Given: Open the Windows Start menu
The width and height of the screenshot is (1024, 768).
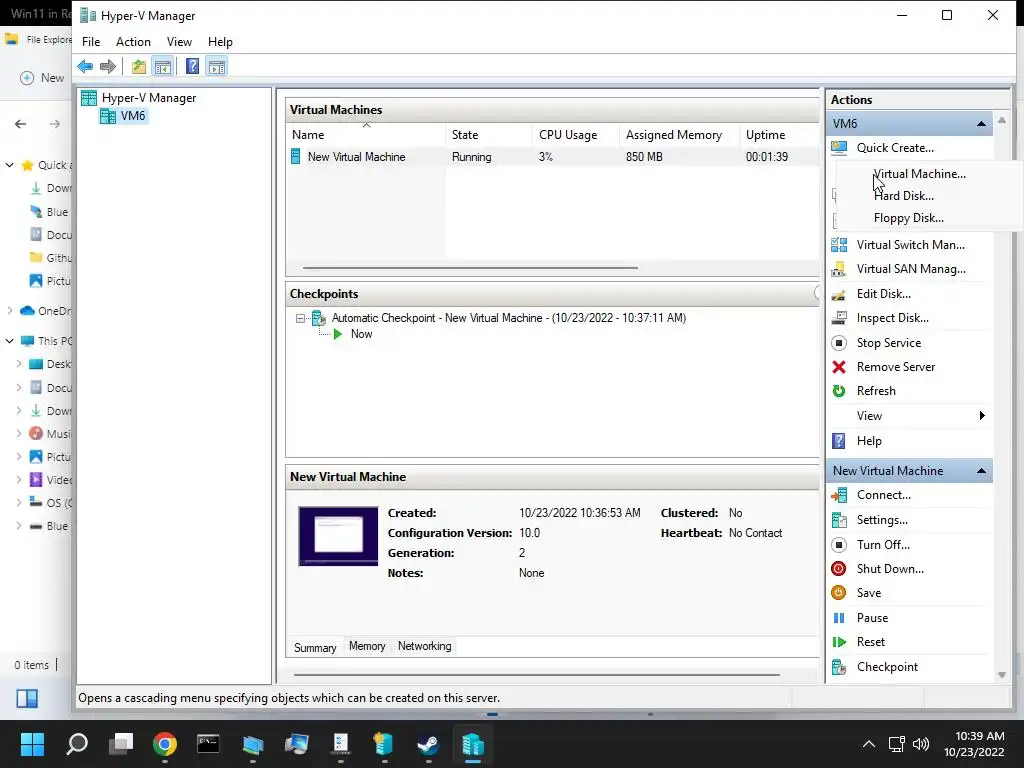Looking at the screenshot, I should [x=32, y=744].
